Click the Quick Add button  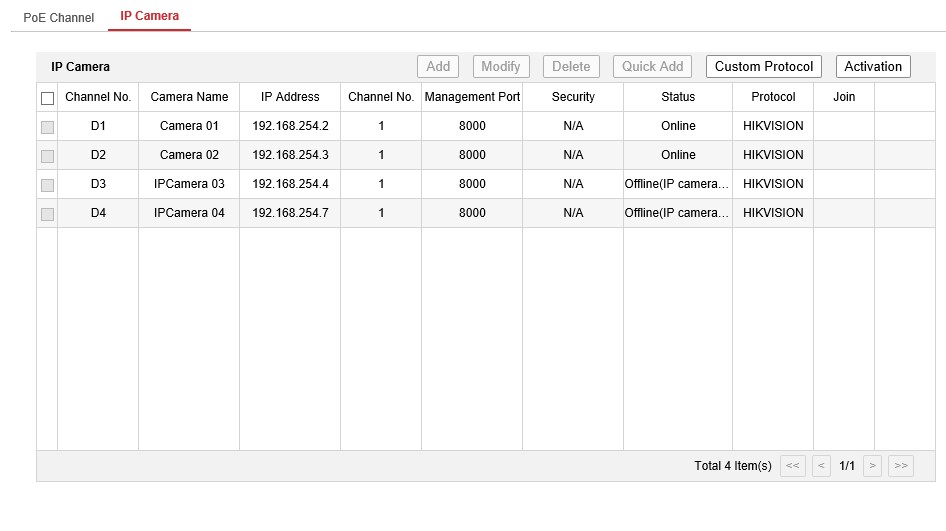(652, 67)
